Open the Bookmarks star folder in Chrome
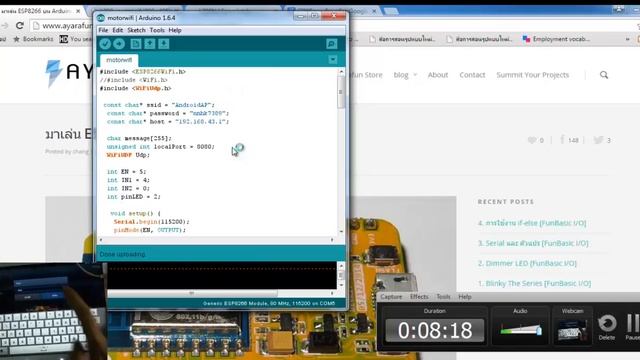 click(x=33, y=39)
